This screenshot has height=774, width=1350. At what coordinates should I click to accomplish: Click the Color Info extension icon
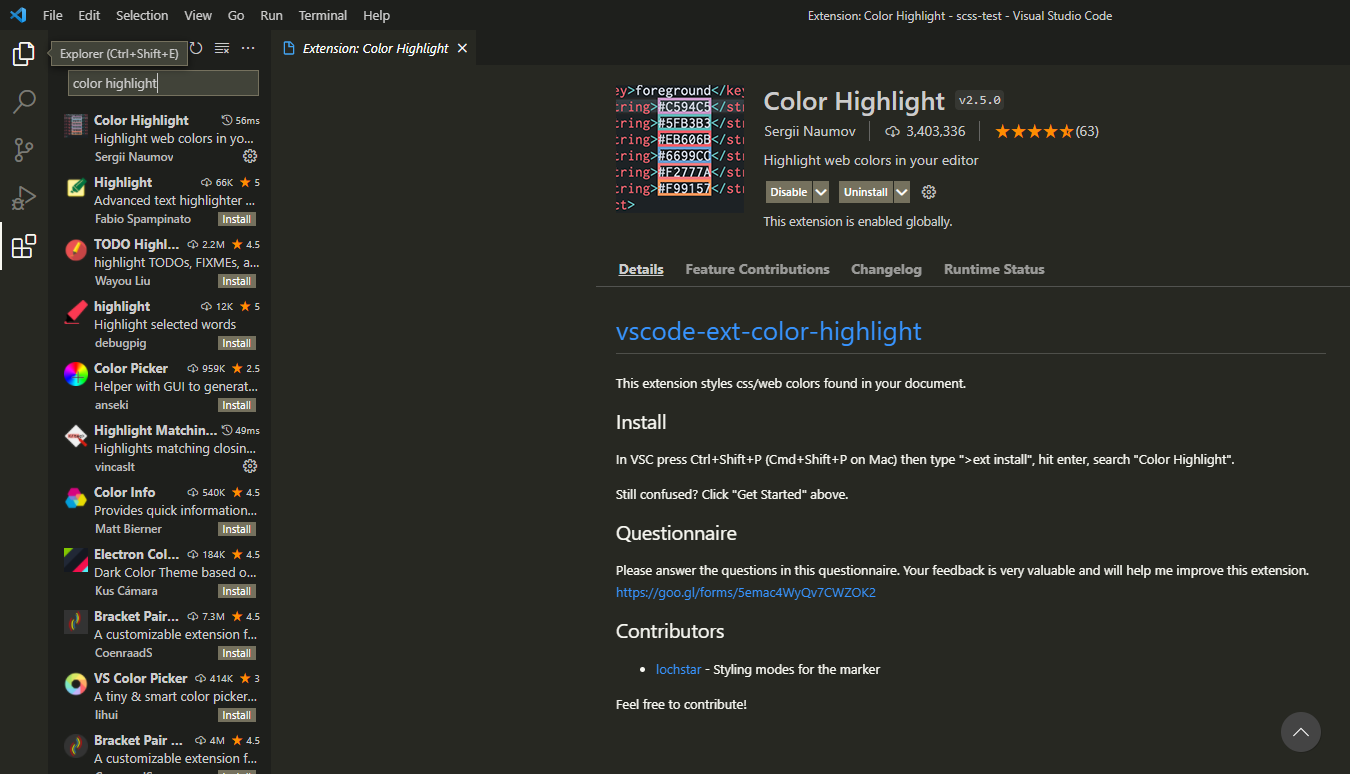click(x=76, y=498)
